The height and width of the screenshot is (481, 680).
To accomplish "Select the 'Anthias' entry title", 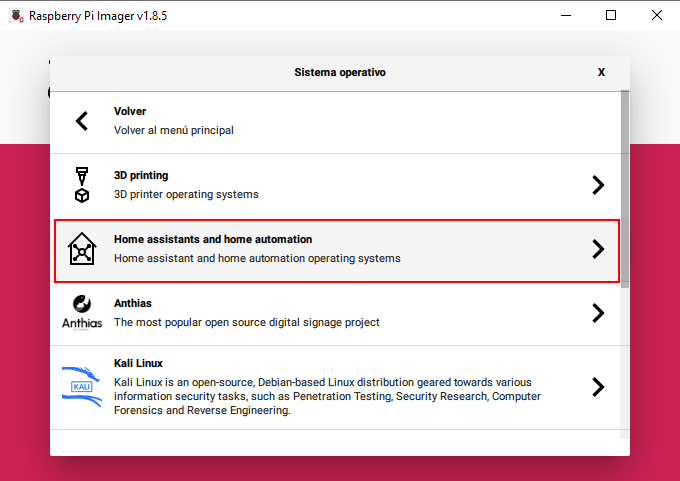I will point(133,303).
